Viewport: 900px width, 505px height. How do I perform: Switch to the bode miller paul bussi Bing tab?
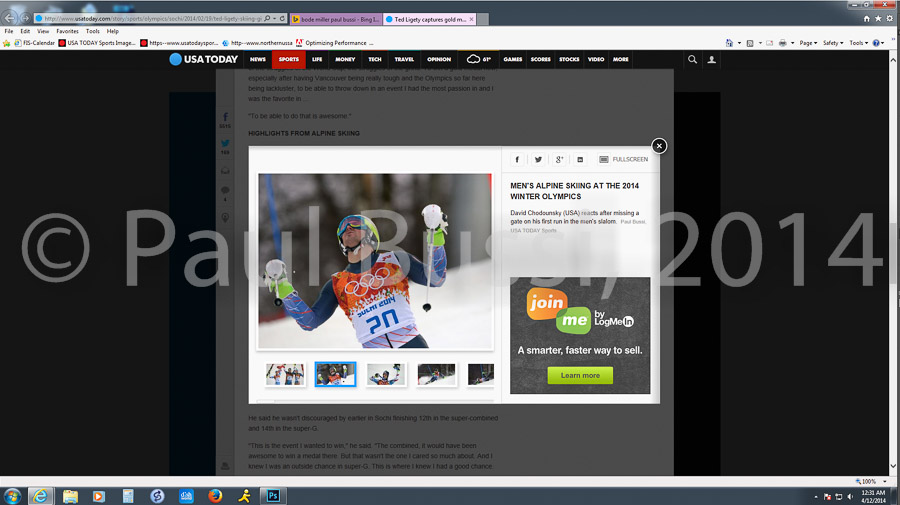pyautogui.click(x=335, y=19)
